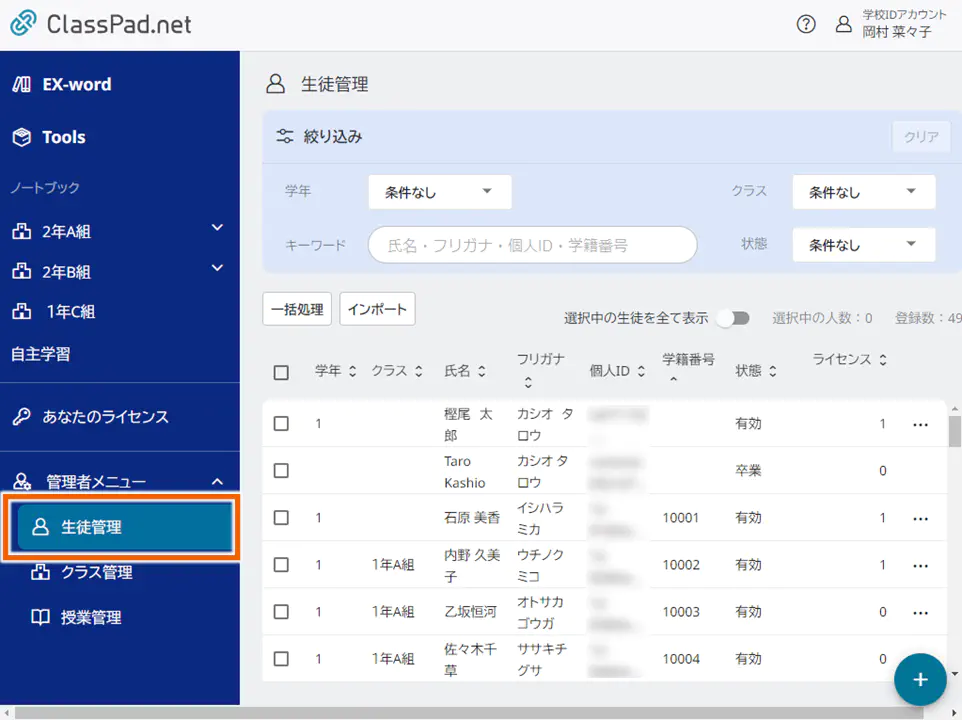
Task: Click the キーワード search input field
Action: point(532,244)
